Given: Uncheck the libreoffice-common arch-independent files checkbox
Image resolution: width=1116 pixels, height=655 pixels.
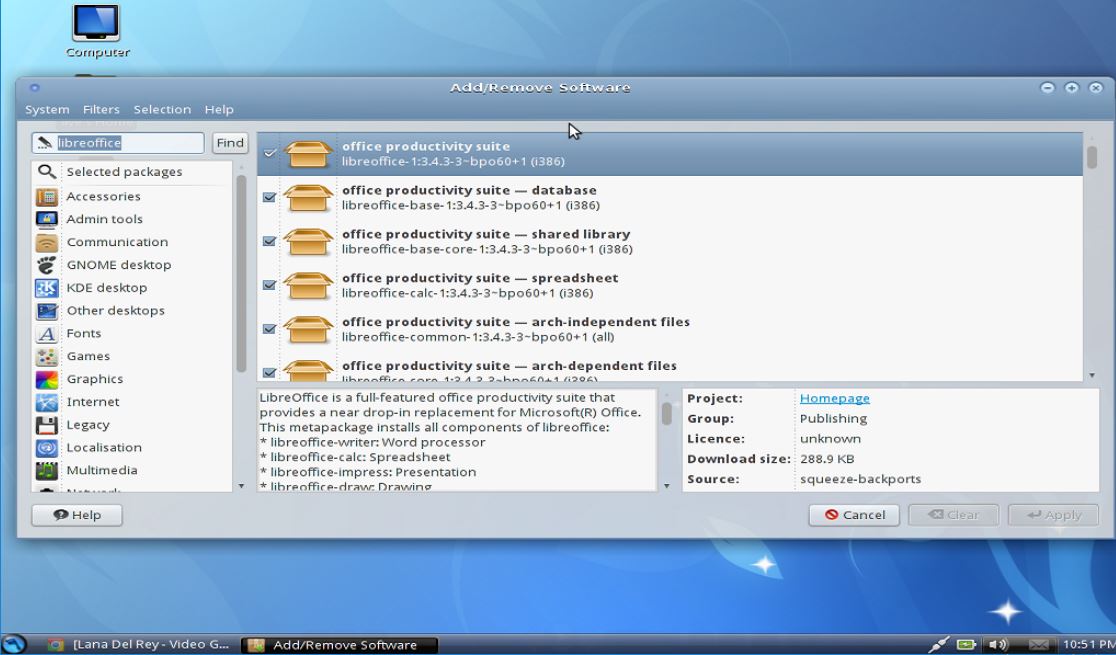Looking at the screenshot, I should [x=269, y=329].
